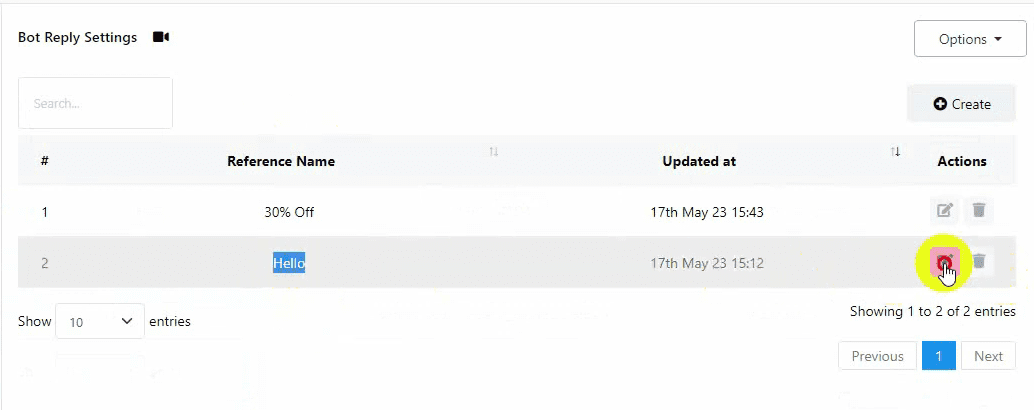Select page 1 in pagination
This screenshot has width=1034, height=410.
pos(938,356)
